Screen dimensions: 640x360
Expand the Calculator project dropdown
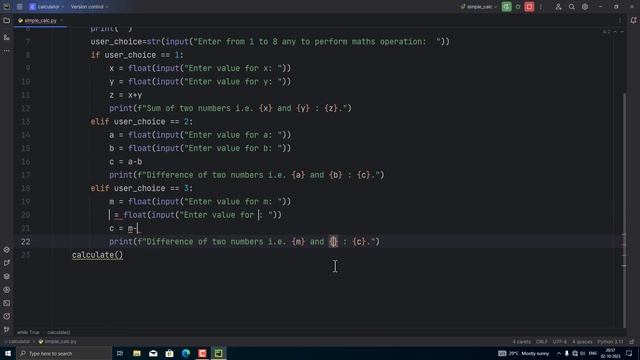click(x=46, y=7)
